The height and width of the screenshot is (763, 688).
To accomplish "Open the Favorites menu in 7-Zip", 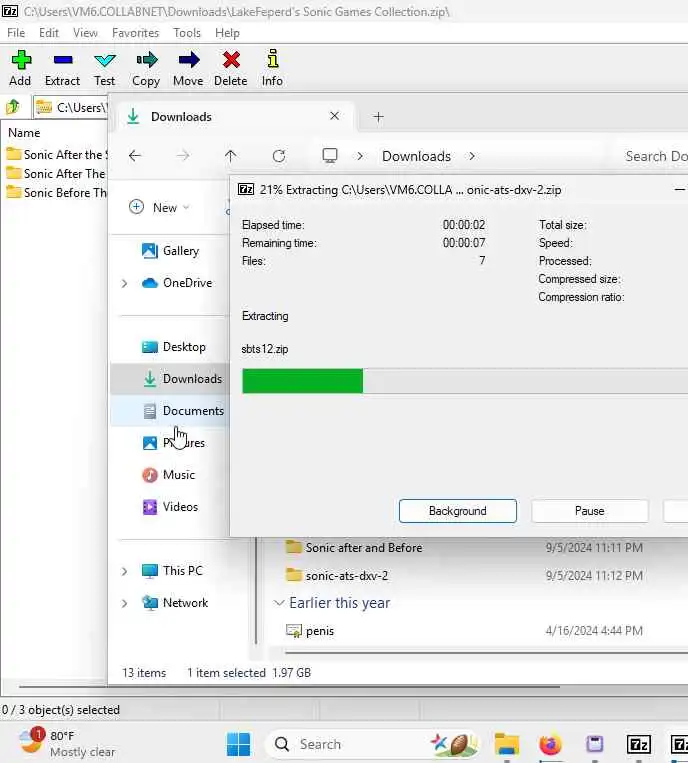I will (x=135, y=33).
